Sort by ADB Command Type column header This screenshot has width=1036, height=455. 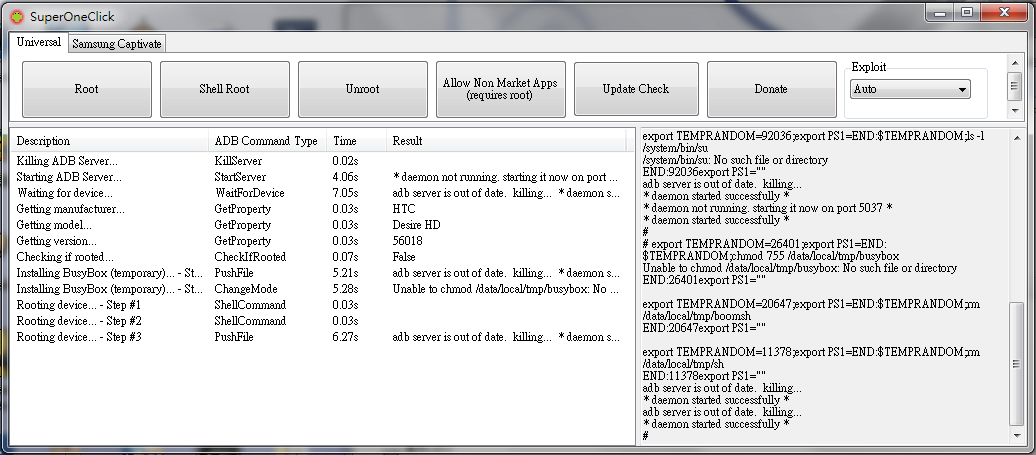pyautogui.click(x=268, y=141)
